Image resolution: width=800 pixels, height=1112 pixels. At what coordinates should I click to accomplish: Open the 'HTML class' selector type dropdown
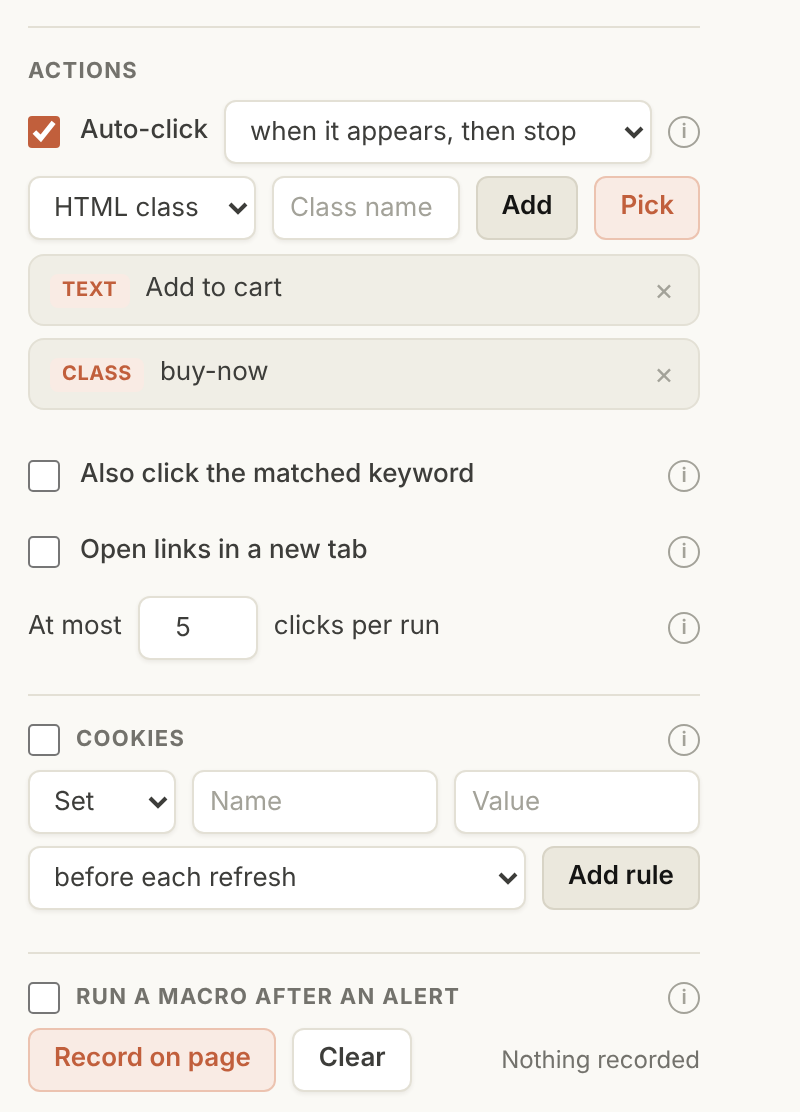tap(142, 208)
